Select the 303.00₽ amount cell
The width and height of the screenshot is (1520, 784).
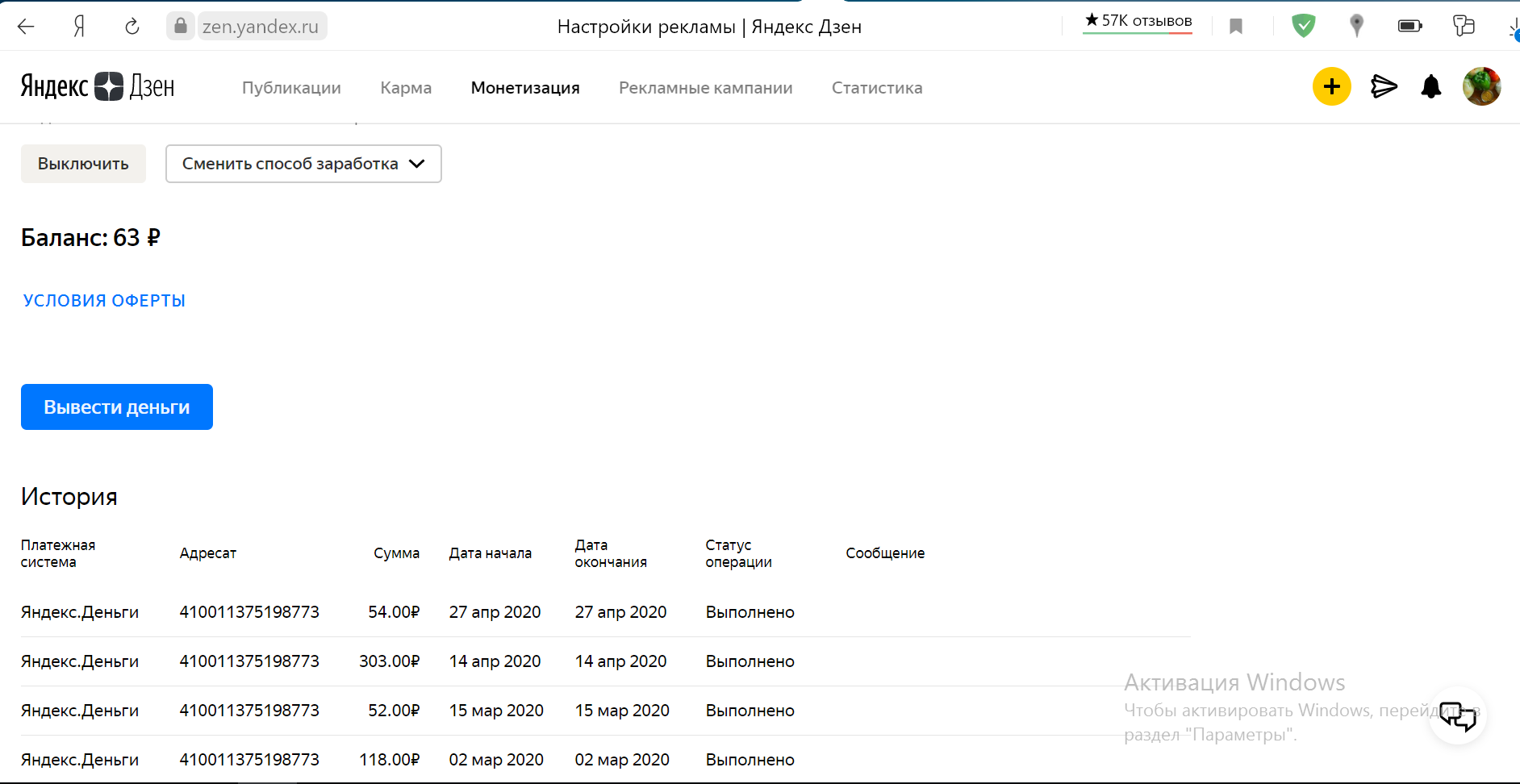[x=390, y=661]
